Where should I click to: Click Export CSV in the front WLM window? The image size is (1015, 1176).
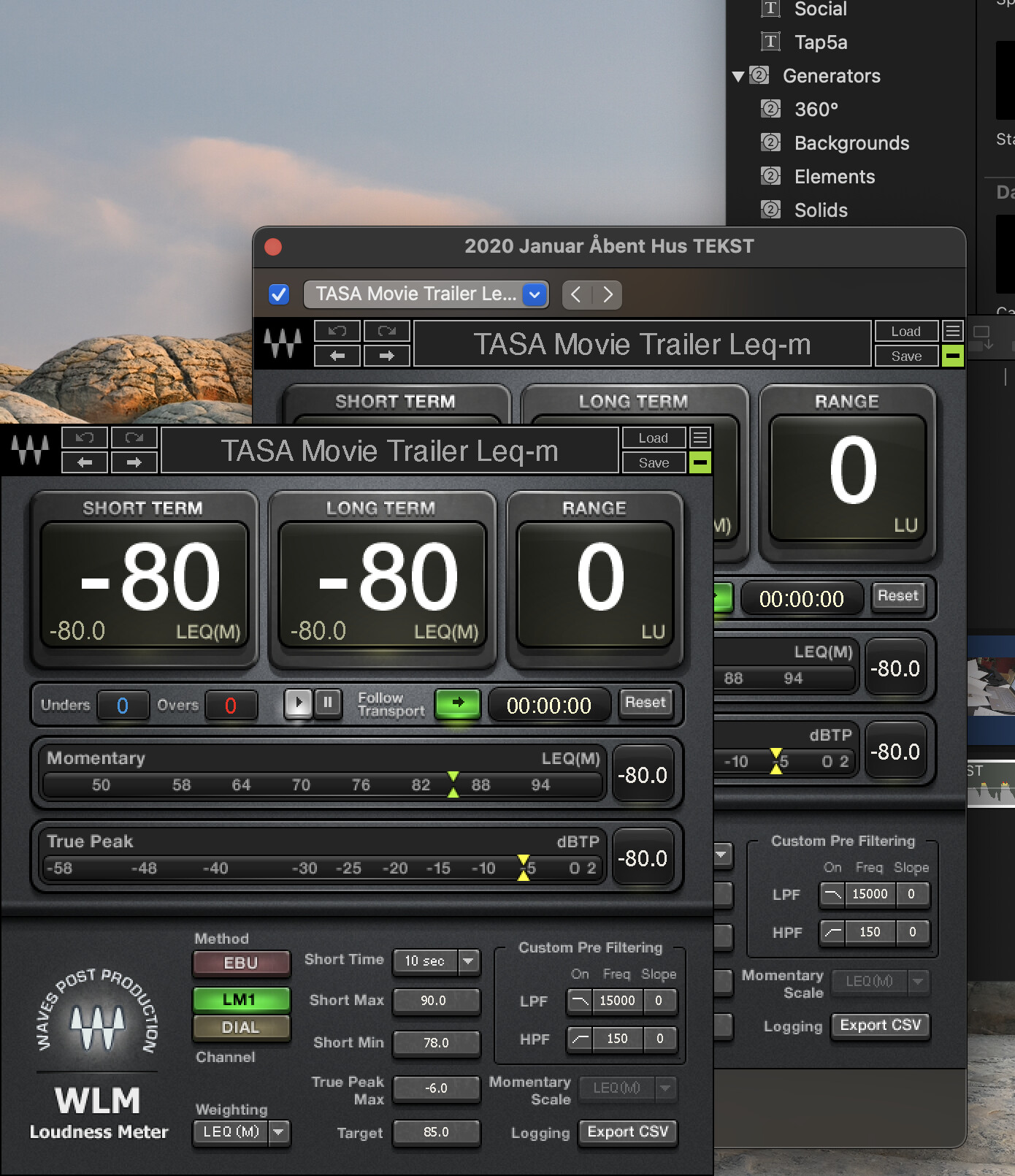coord(628,1131)
